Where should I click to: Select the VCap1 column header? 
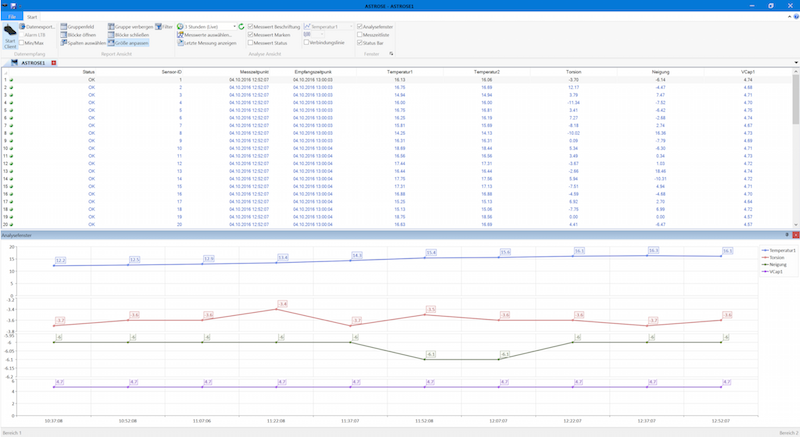click(x=747, y=72)
